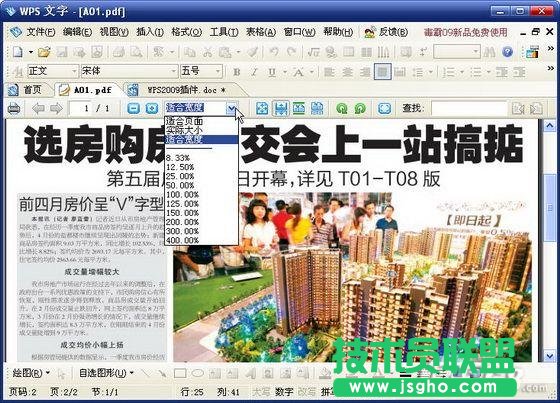Rotate page counterclockwise green icon

point(342,108)
